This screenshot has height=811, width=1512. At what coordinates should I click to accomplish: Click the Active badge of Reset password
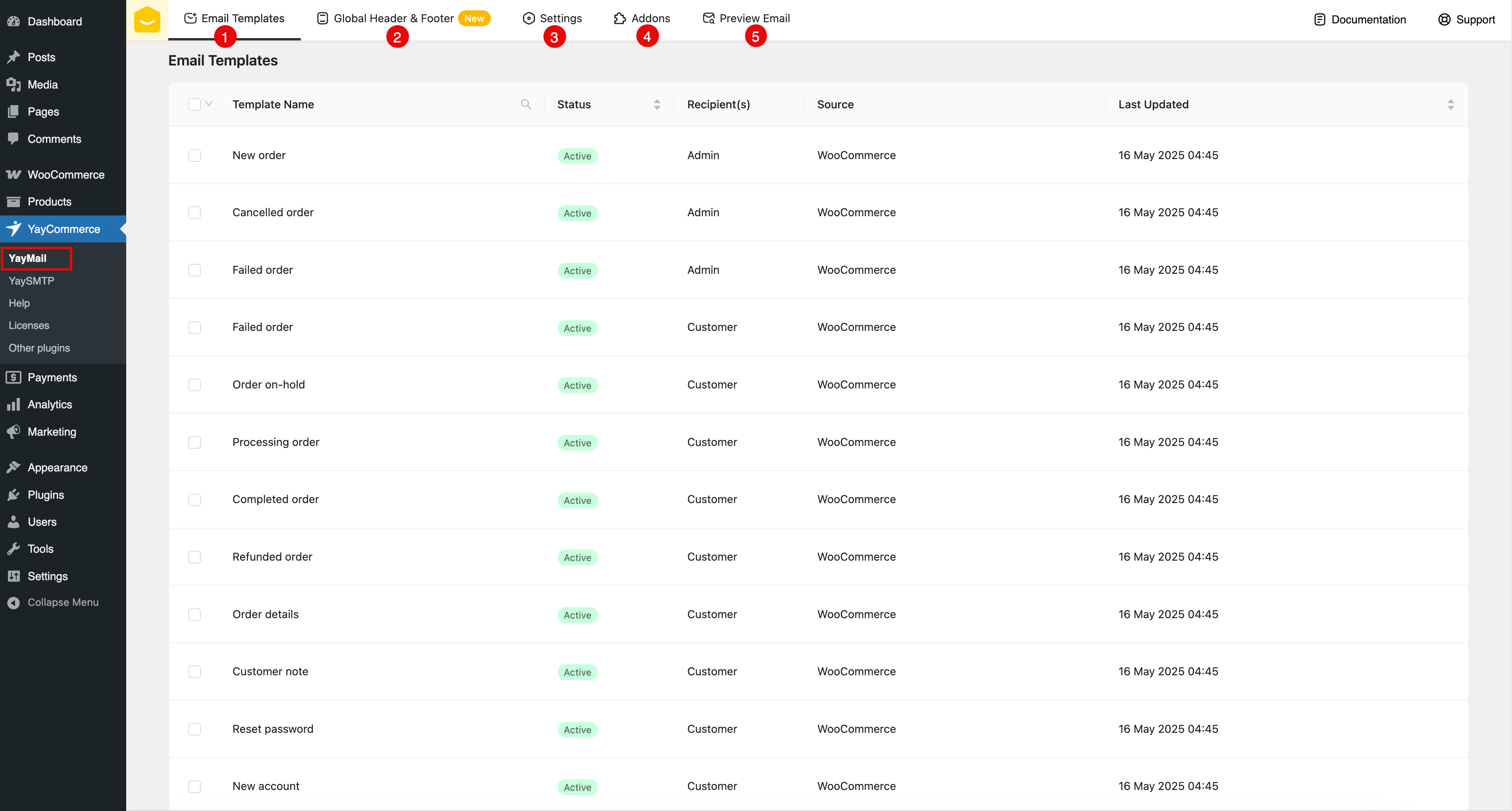[x=577, y=729]
